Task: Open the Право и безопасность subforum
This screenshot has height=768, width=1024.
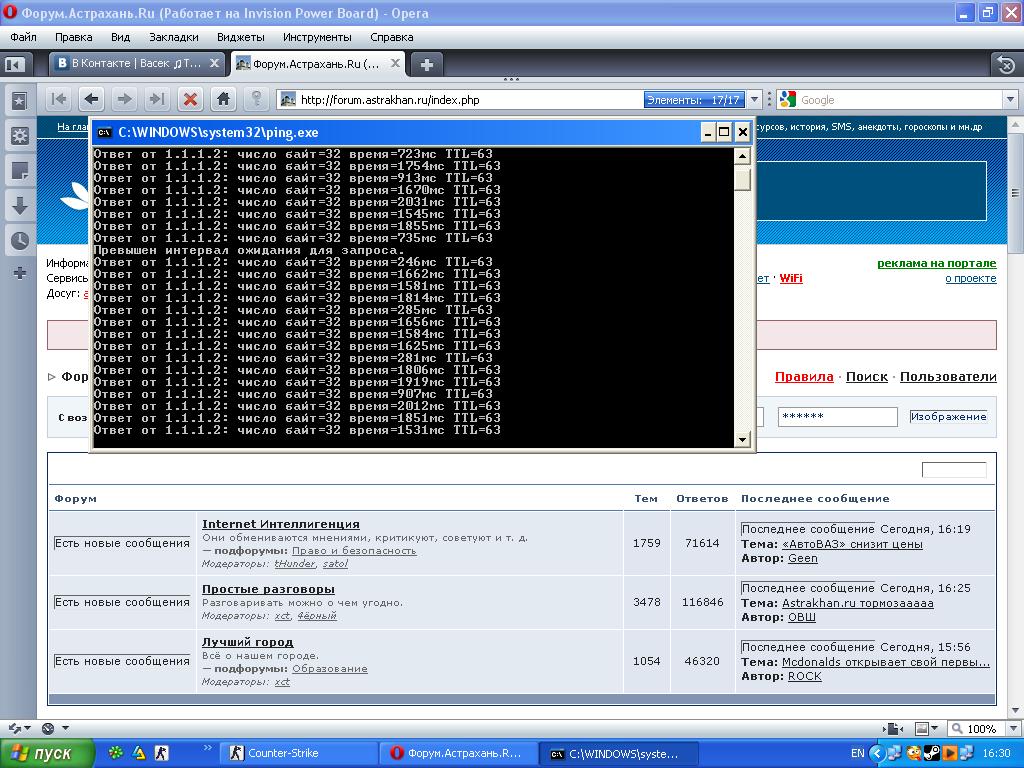Action: click(x=354, y=551)
